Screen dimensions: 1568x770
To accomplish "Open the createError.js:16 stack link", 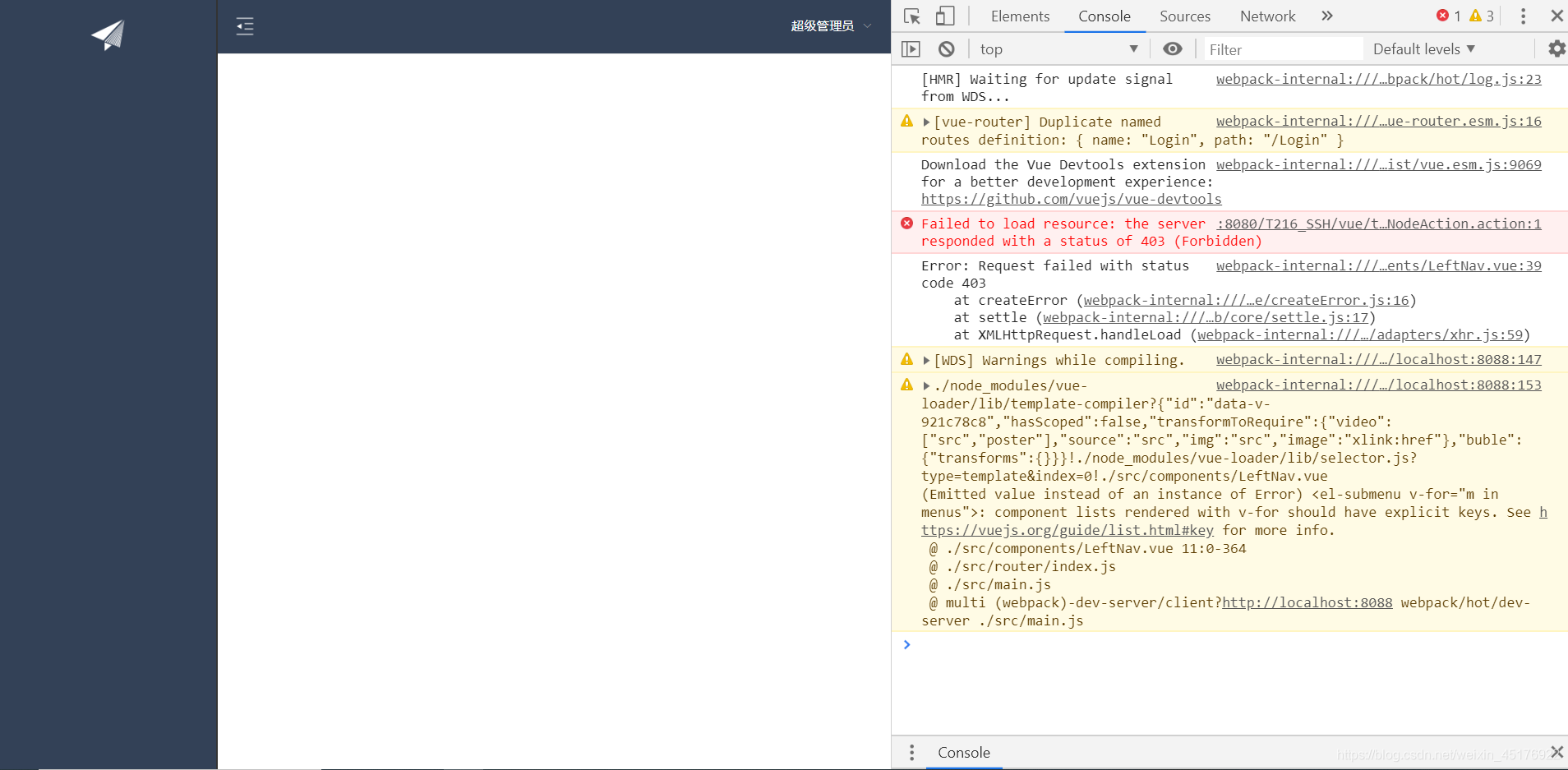I will (1246, 300).
